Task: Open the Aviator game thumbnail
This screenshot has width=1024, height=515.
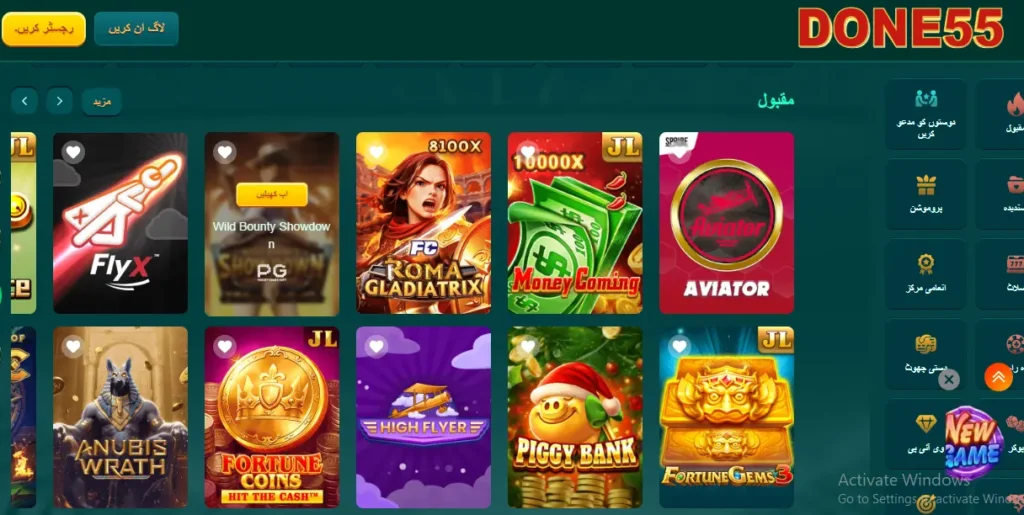Action: point(726,223)
